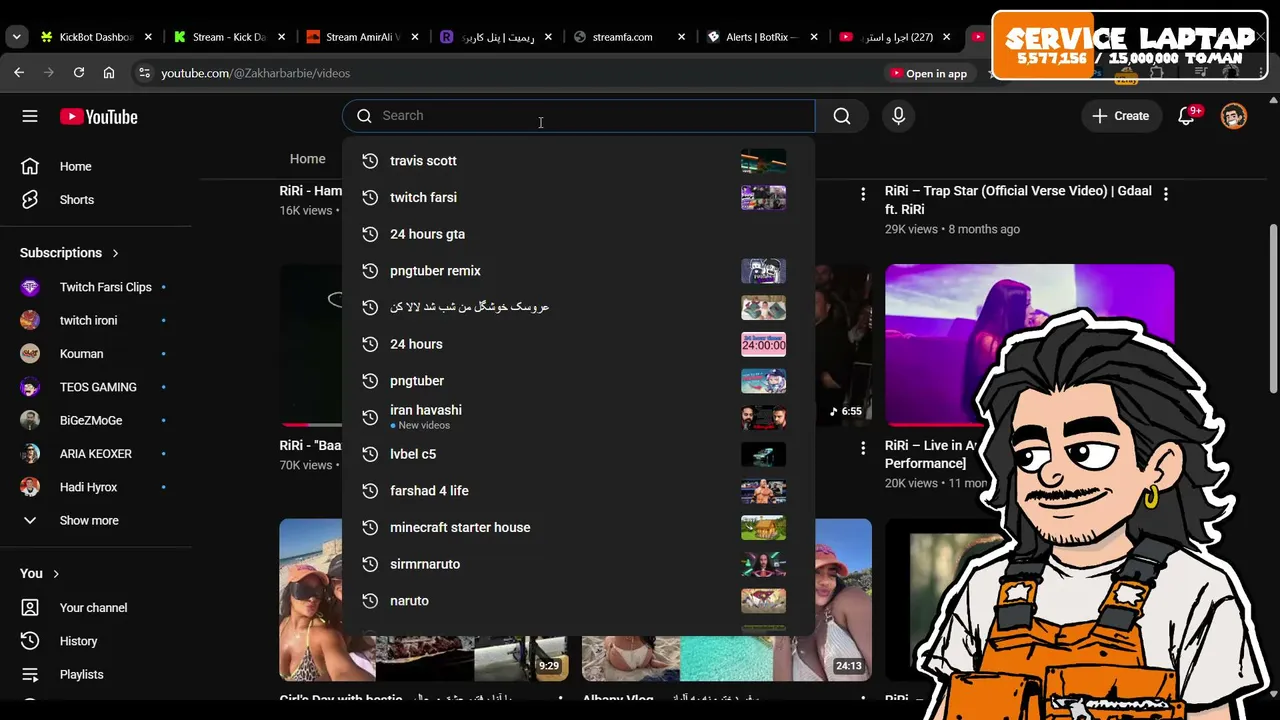Viewport: 1280px width, 720px height.
Task: Expand the browser tab search dropdown
Action: pyautogui.click(x=16, y=37)
